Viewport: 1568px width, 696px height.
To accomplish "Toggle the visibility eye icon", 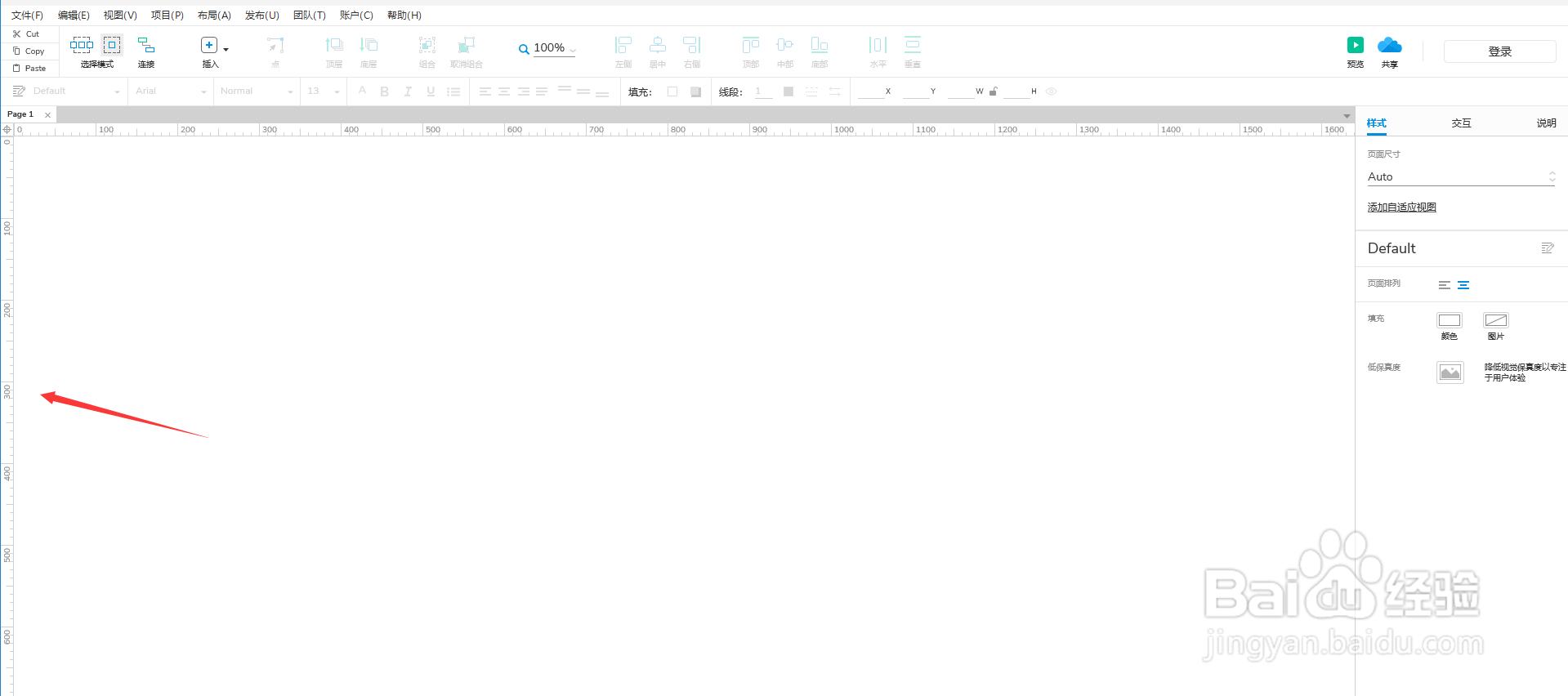I will (x=1052, y=91).
